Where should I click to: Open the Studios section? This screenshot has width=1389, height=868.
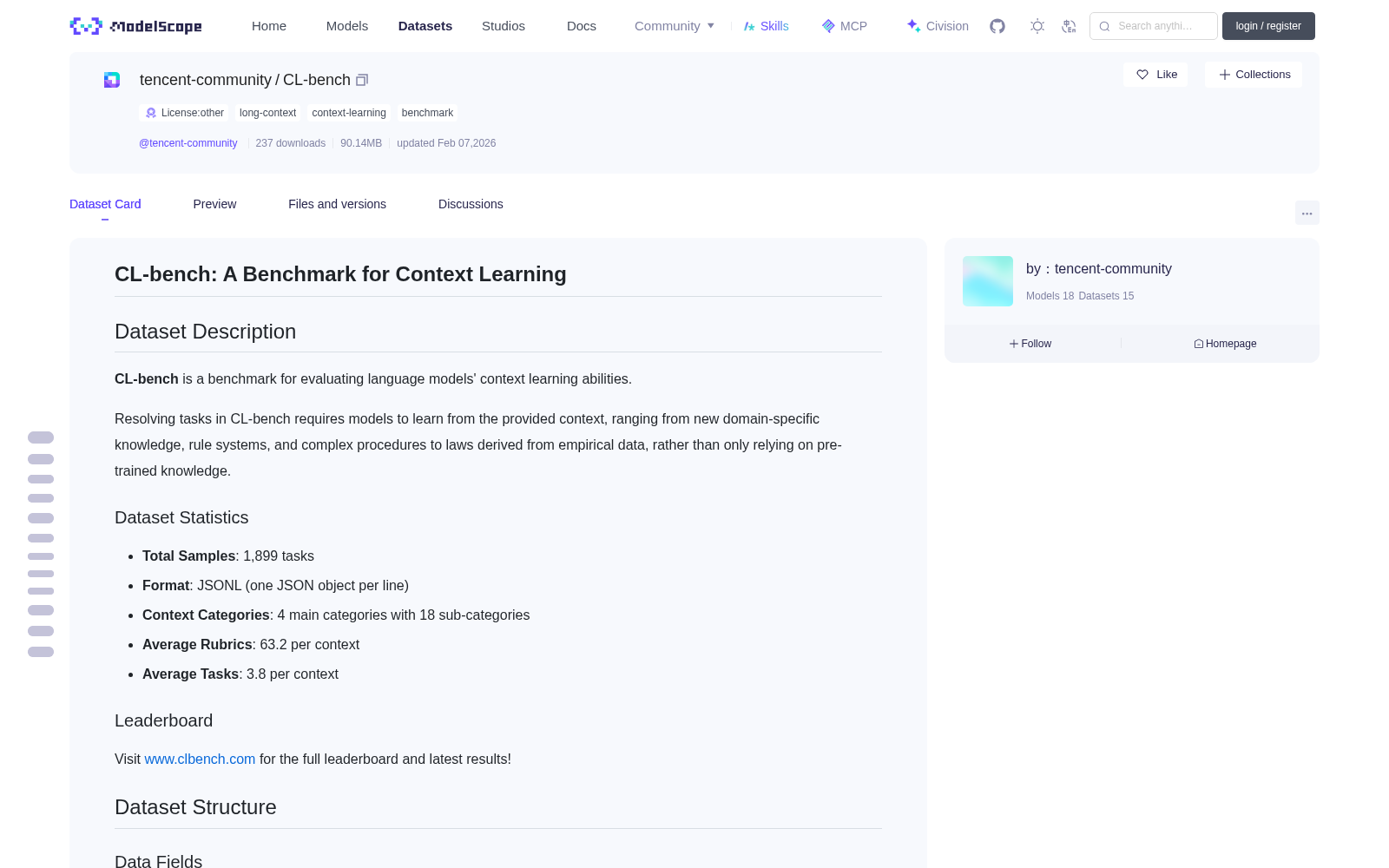click(504, 26)
